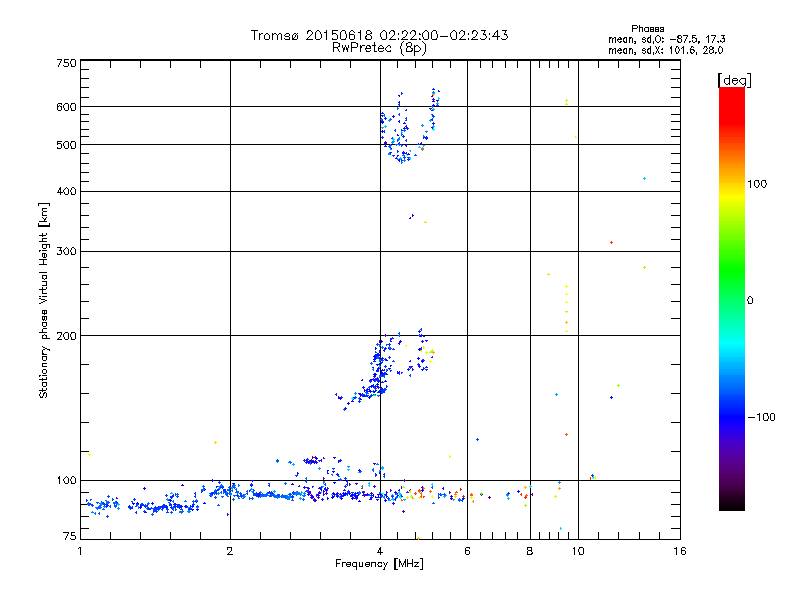Click the x-axis tick label '6'

(x=467, y=551)
